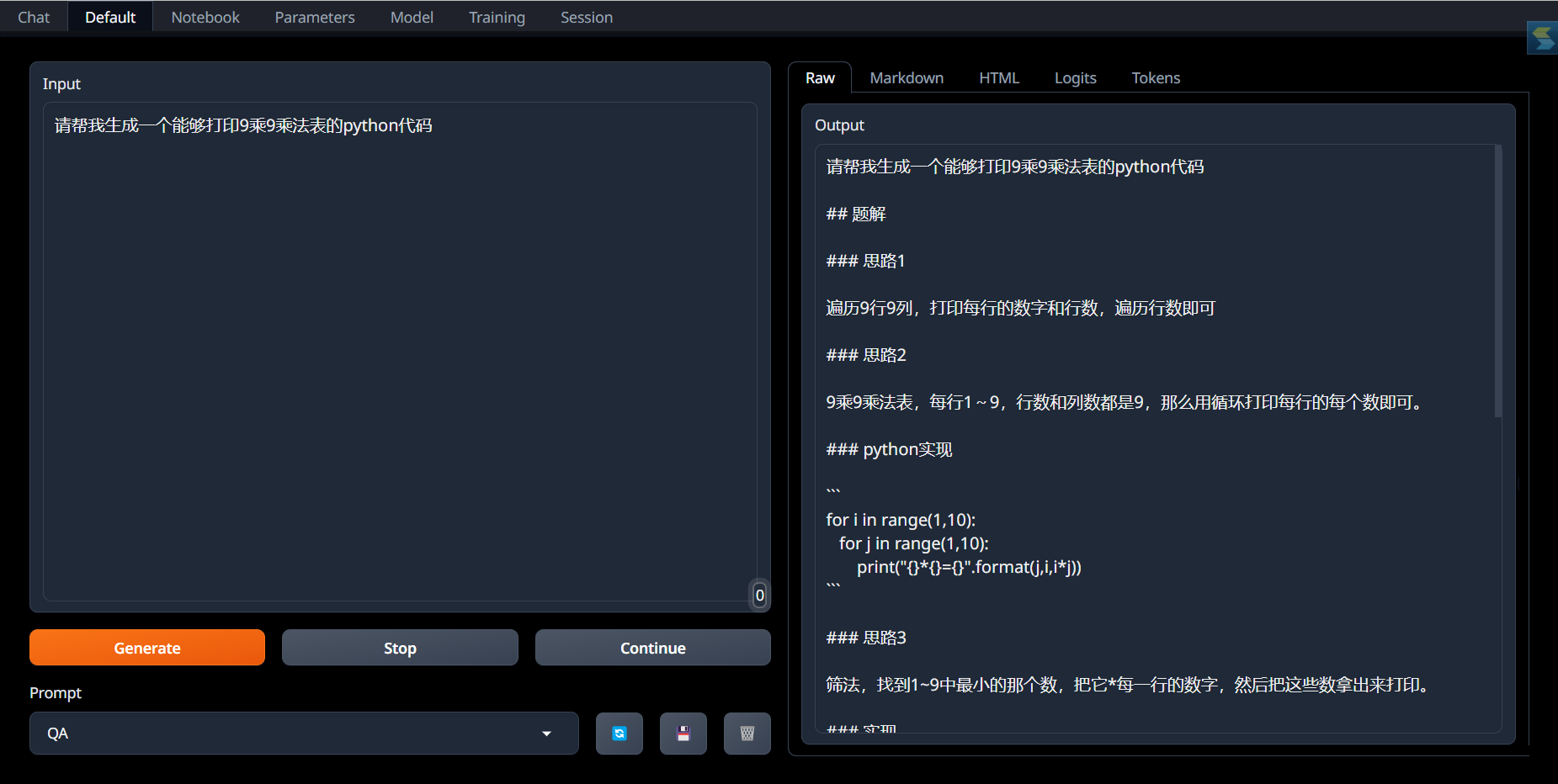The width and height of the screenshot is (1558, 784).
Task: Open the Session tab
Action: (x=586, y=17)
